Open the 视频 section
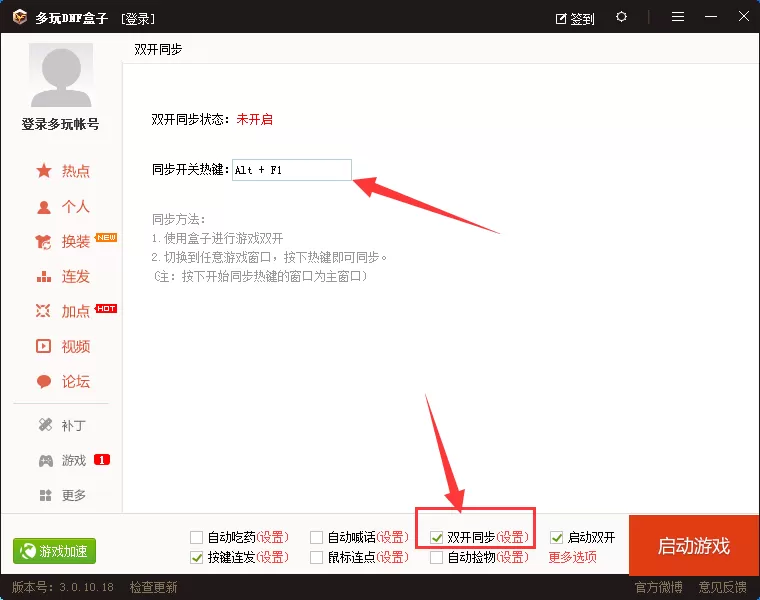The height and width of the screenshot is (600, 760). pos(76,347)
